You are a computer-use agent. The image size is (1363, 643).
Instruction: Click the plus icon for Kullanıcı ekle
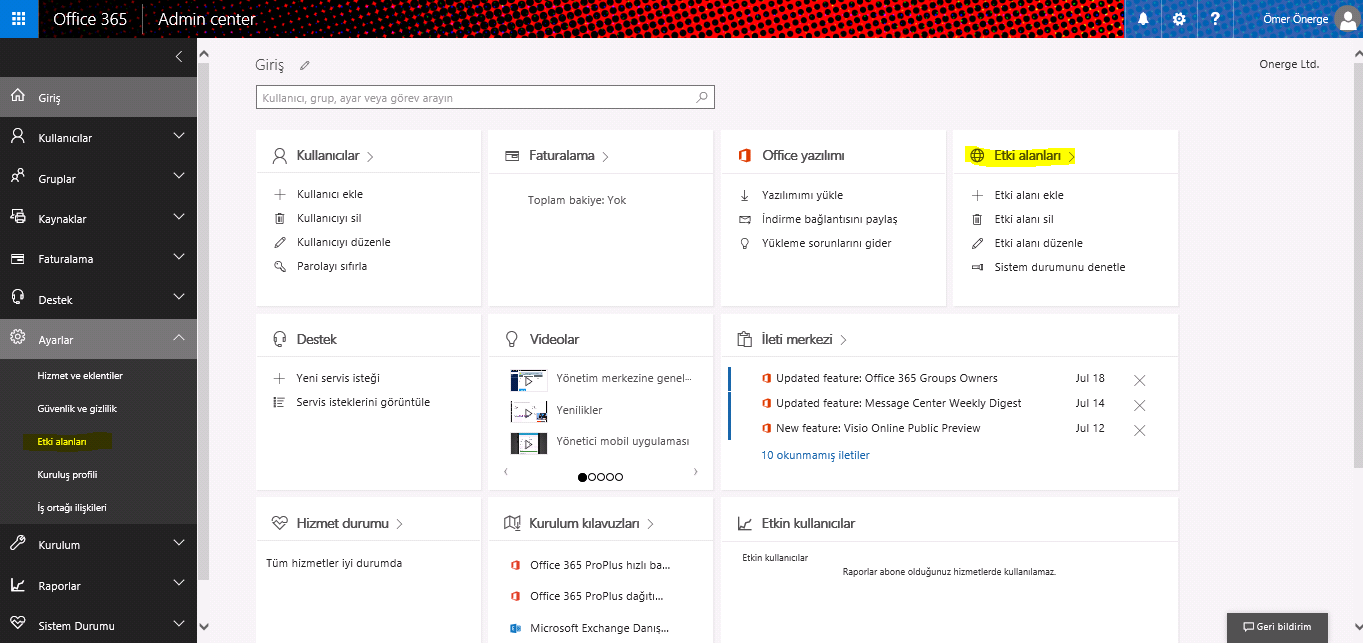click(280, 195)
